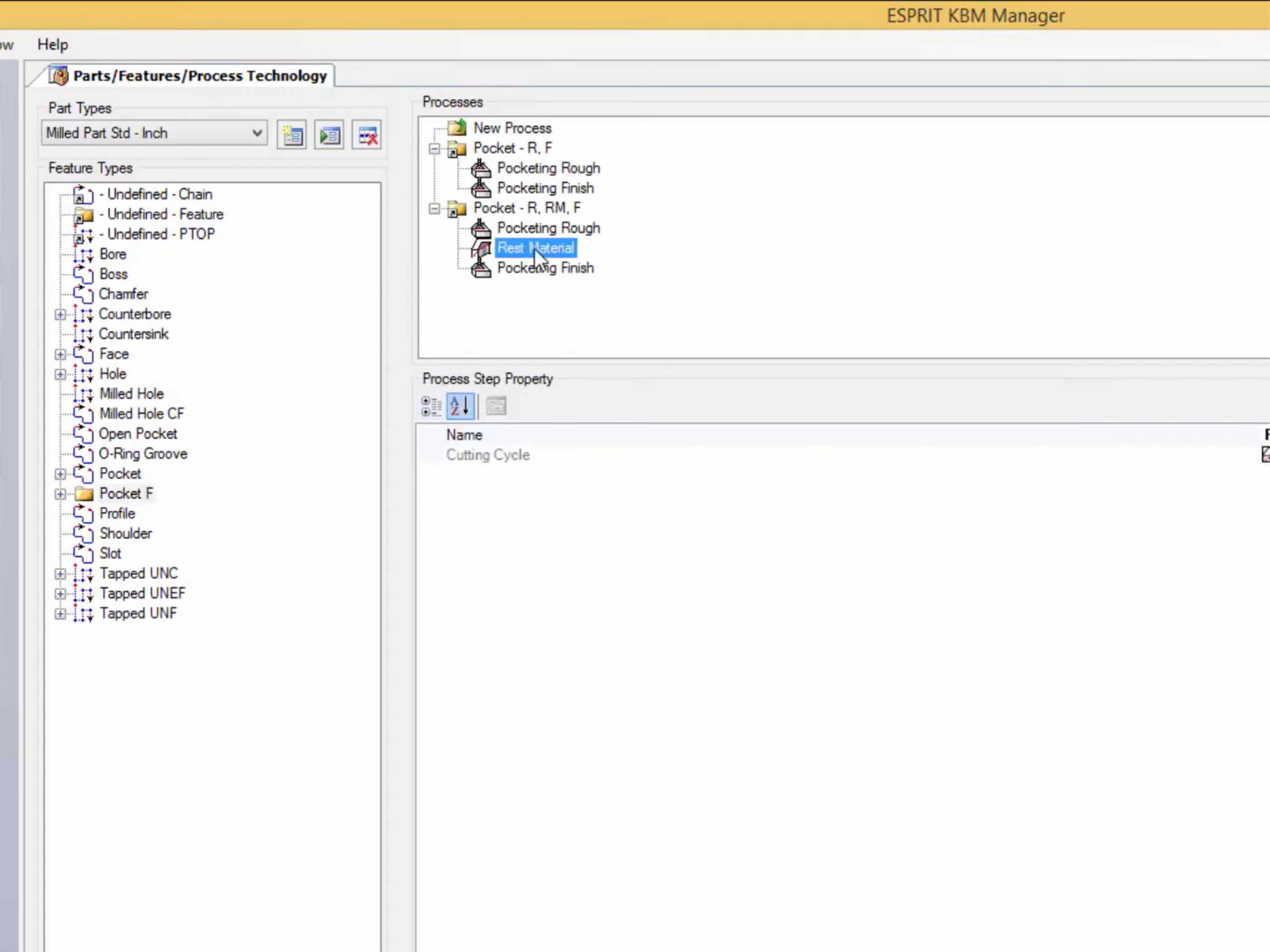Select the Parts/Features/Process Technology tab
This screenshot has height=952, width=1270.
[198, 75]
